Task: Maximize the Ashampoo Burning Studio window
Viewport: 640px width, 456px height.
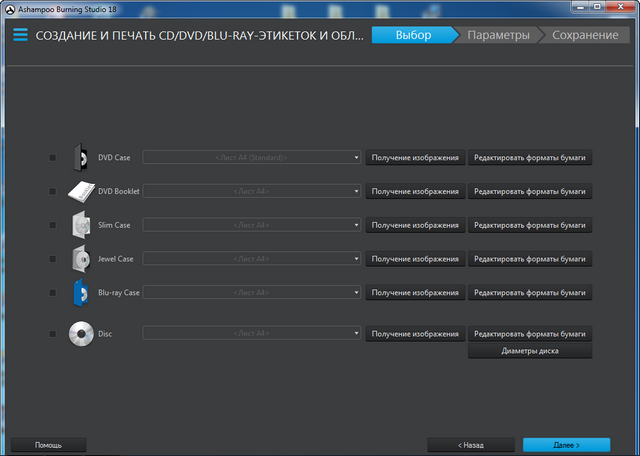Action: (597, 7)
